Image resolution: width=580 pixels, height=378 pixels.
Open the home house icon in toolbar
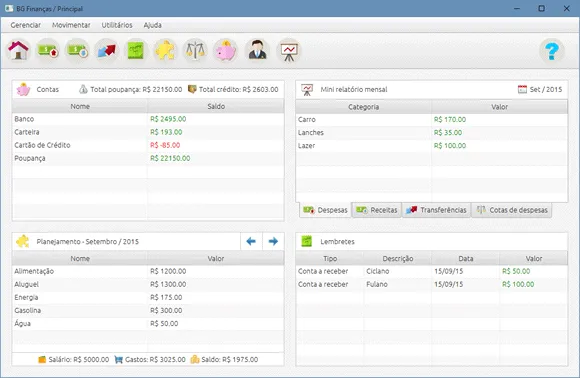tap(18, 50)
